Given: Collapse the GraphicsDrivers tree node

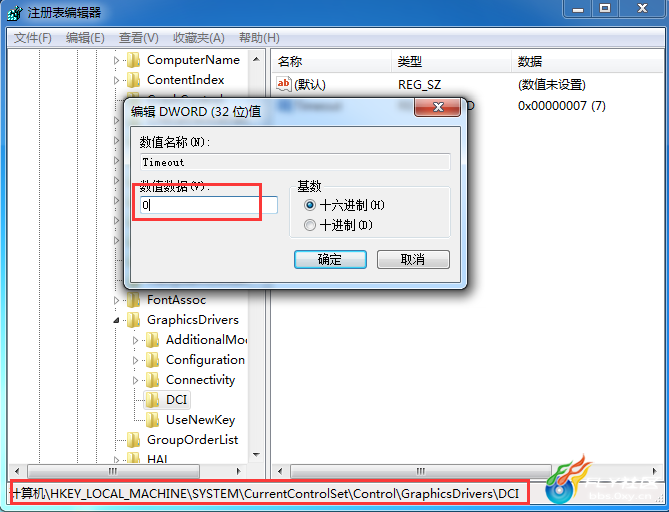Looking at the screenshot, I should point(116,320).
